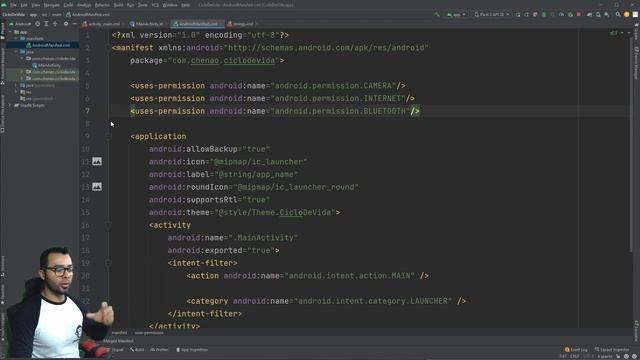Click the red Stop button in toolbar

click(x=579, y=14)
